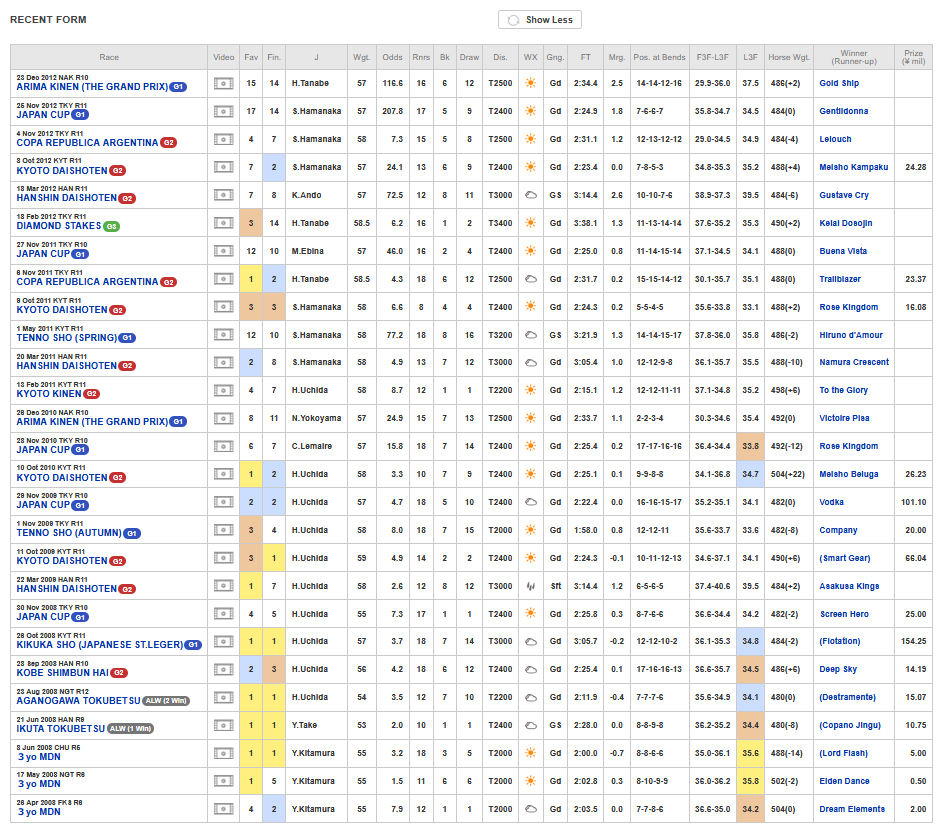Play video for 18 Mar 2012 Hanshin Daishoten

coord(223,195)
